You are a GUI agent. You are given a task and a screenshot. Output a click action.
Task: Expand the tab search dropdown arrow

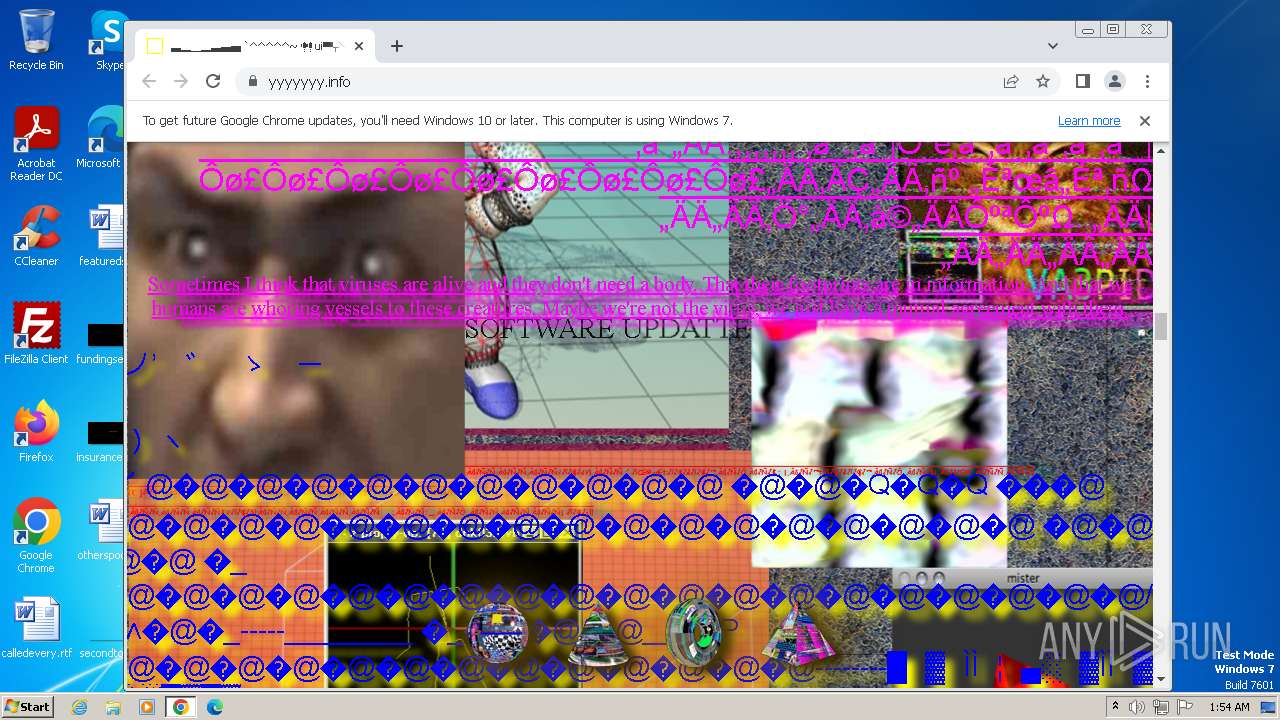1053,46
